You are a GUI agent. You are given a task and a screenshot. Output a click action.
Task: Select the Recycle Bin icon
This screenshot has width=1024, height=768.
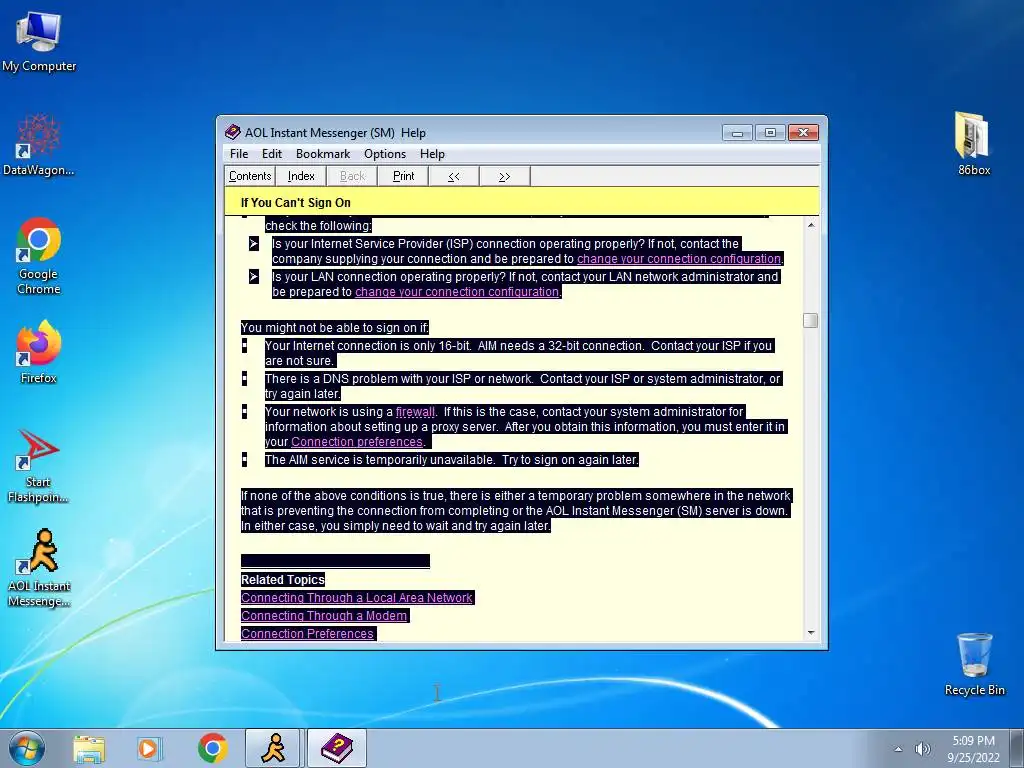974,664
